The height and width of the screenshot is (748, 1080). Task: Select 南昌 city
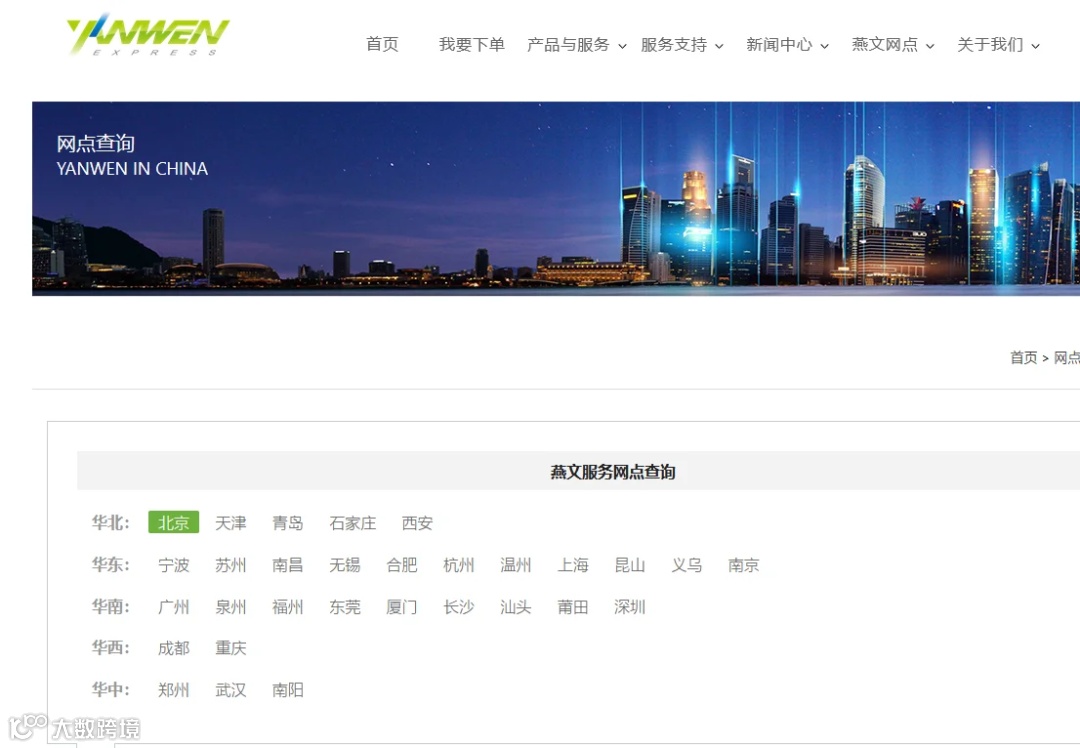tap(288, 565)
